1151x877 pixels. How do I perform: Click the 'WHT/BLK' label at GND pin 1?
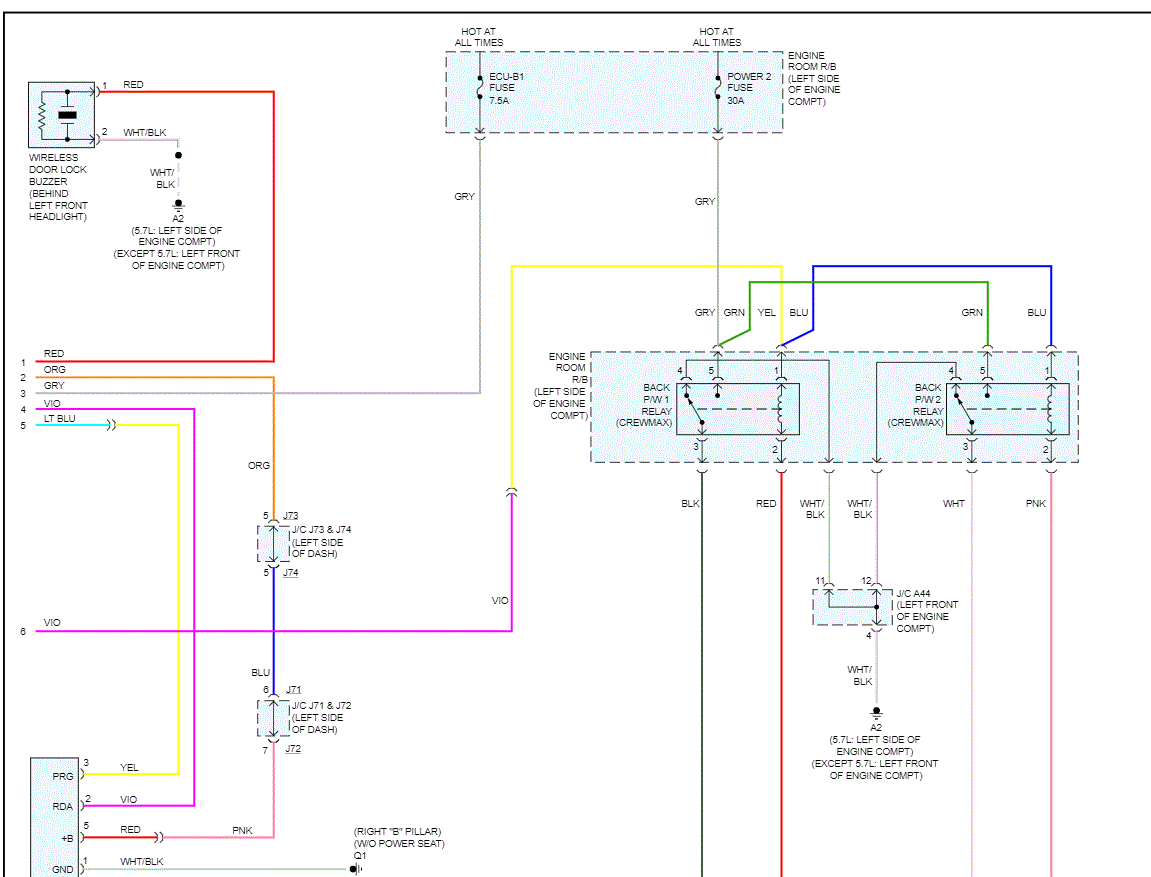tap(142, 862)
